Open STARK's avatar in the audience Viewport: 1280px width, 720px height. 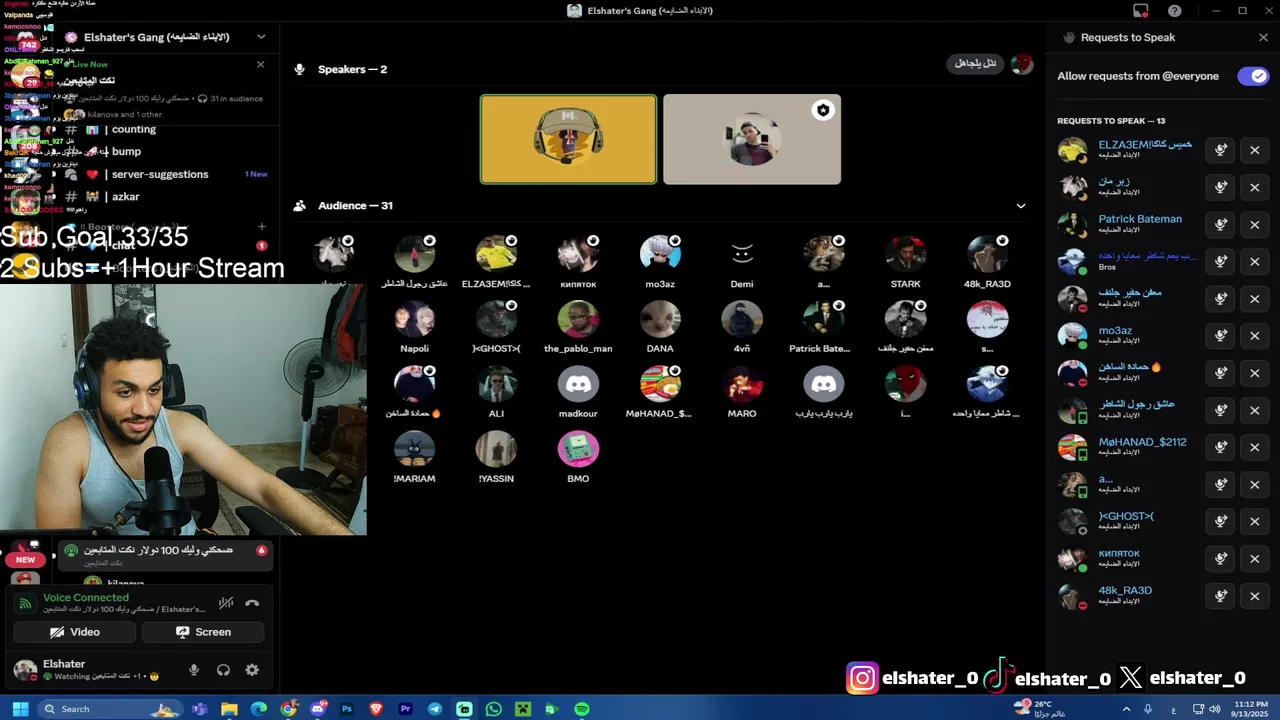pyautogui.click(x=905, y=254)
